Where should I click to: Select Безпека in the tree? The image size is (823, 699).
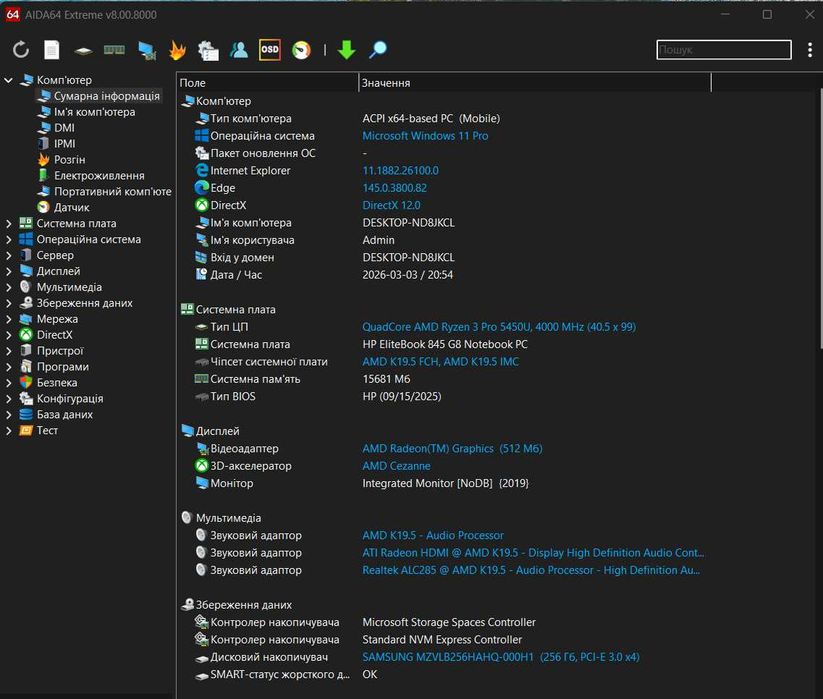[57, 383]
